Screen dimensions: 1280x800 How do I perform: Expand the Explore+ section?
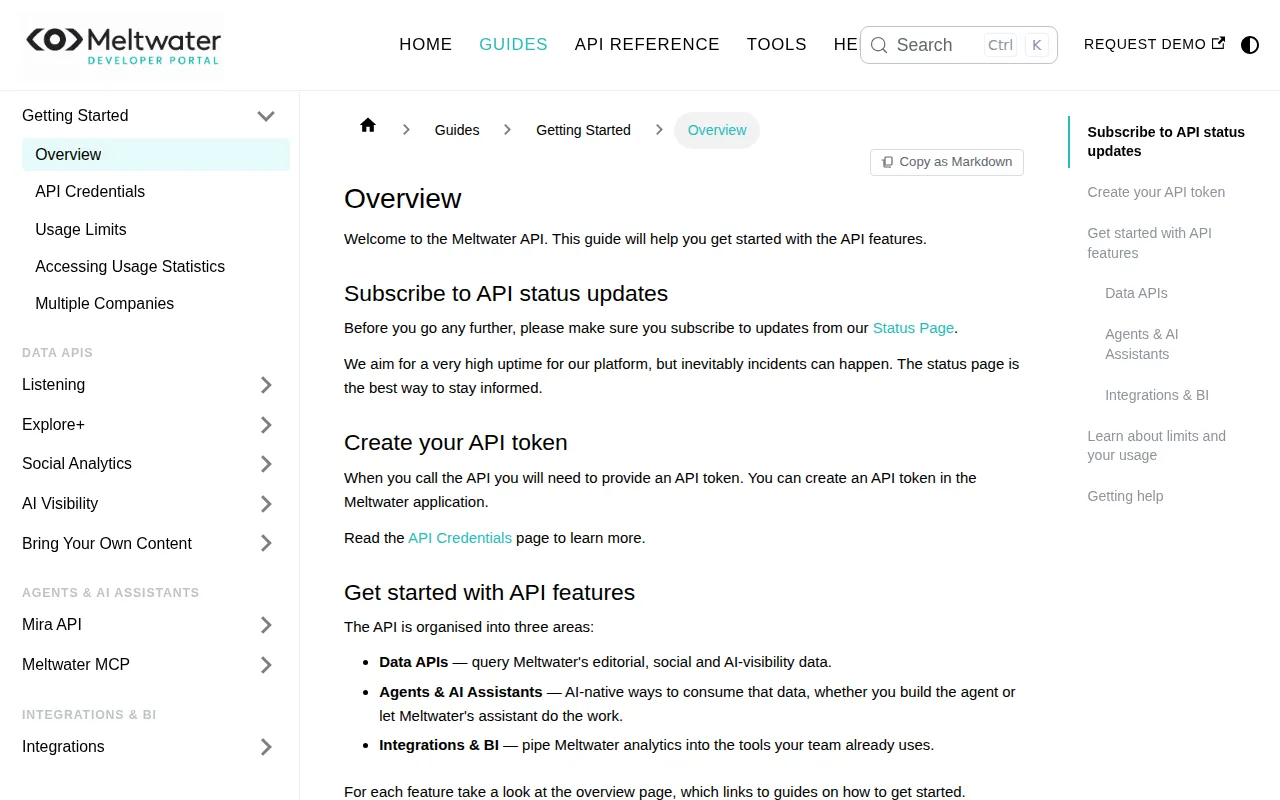[266, 425]
